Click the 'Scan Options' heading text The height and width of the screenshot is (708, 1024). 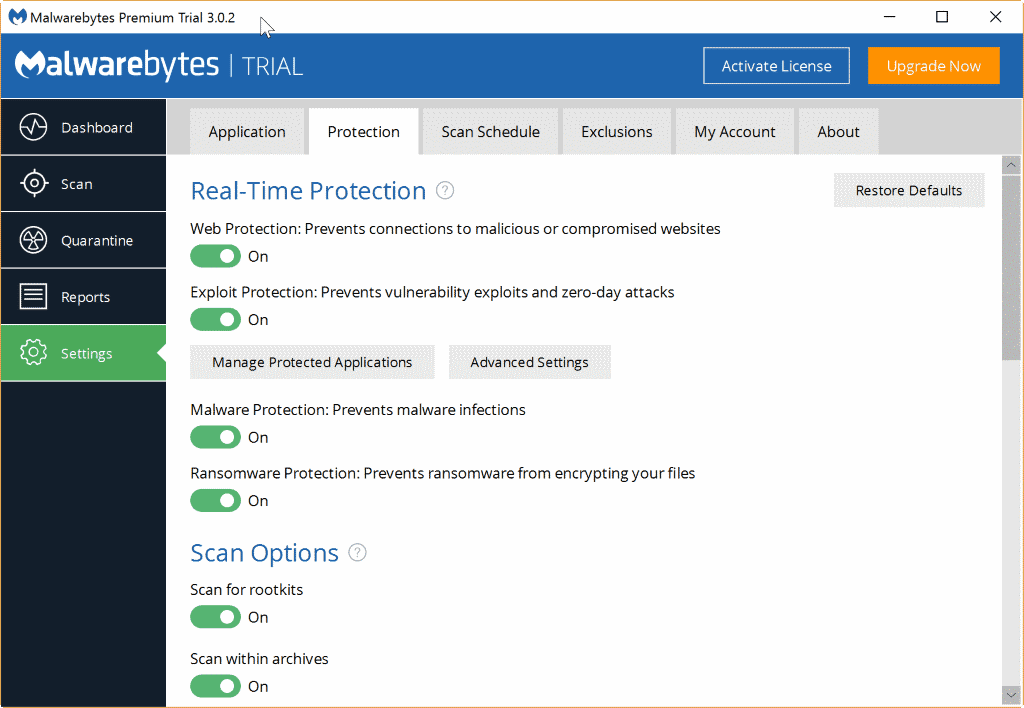pos(264,553)
